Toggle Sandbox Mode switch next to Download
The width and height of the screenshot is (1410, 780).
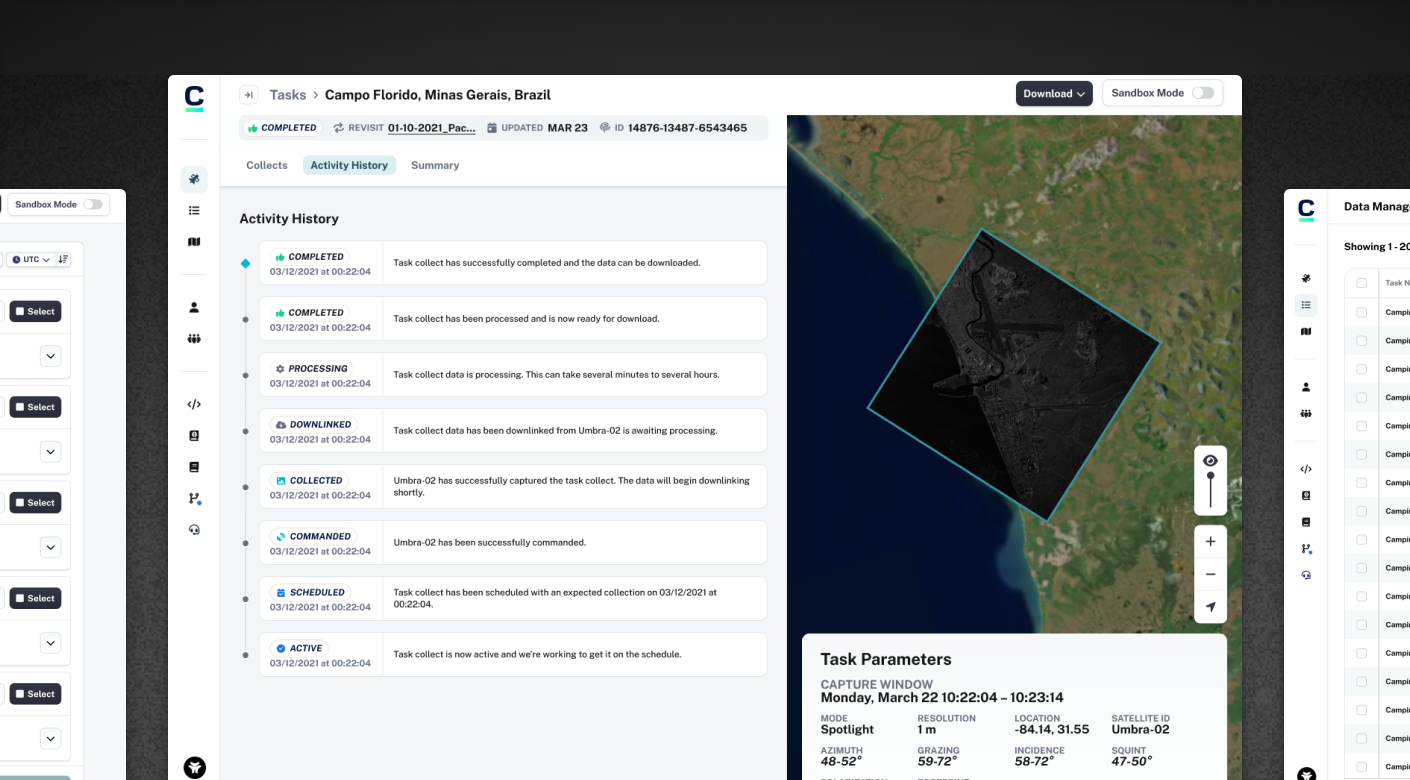click(x=1202, y=93)
